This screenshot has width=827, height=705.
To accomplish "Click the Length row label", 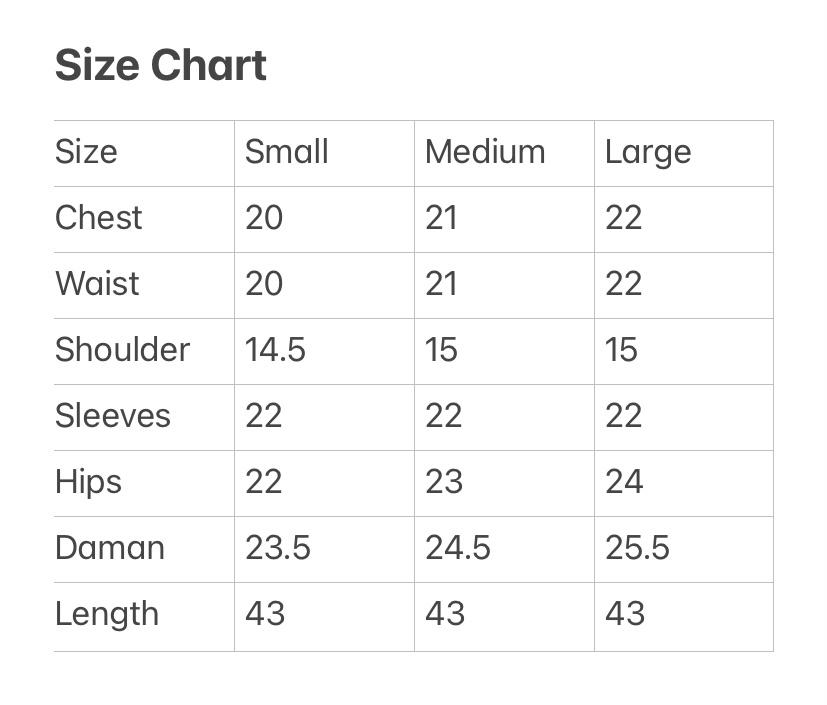I will (x=106, y=614).
